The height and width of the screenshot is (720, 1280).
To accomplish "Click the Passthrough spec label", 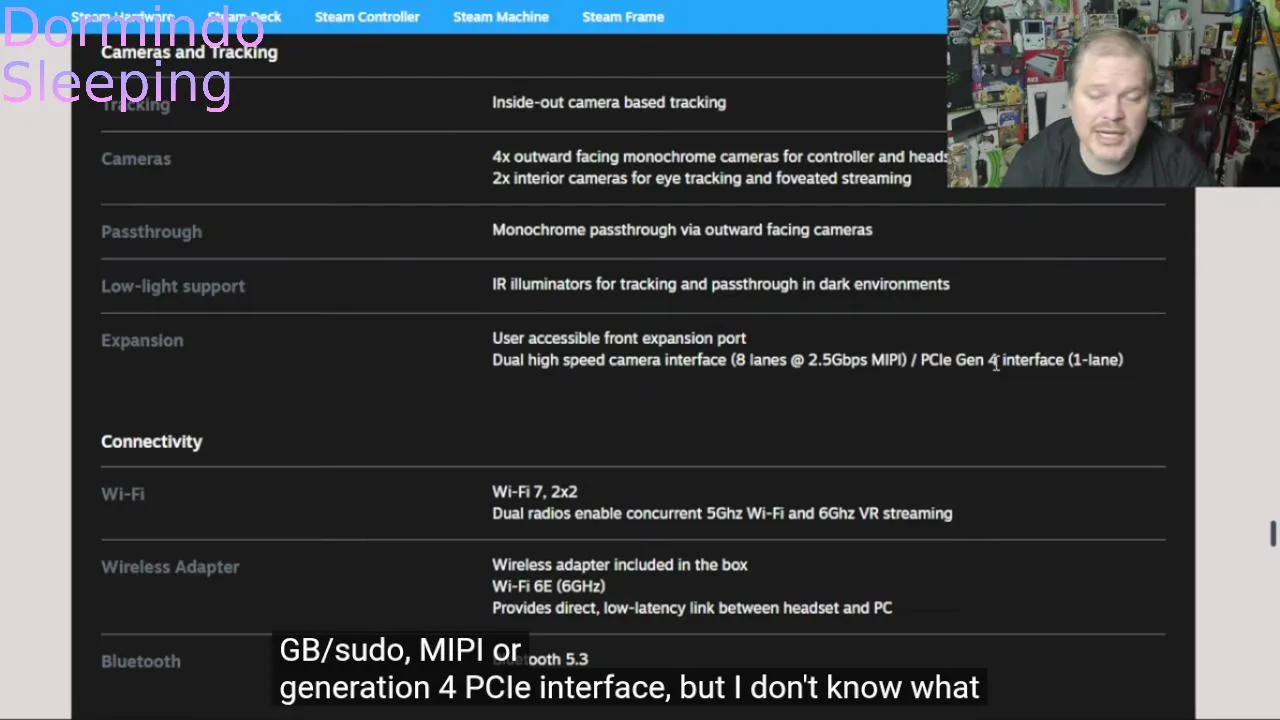I will coord(151,232).
